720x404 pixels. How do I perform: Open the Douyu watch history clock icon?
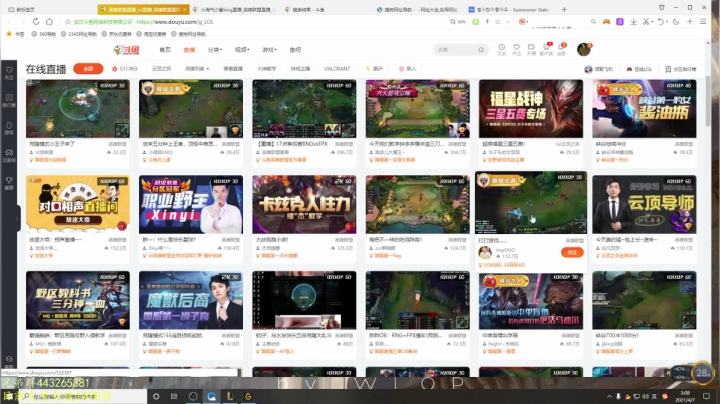click(502, 49)
